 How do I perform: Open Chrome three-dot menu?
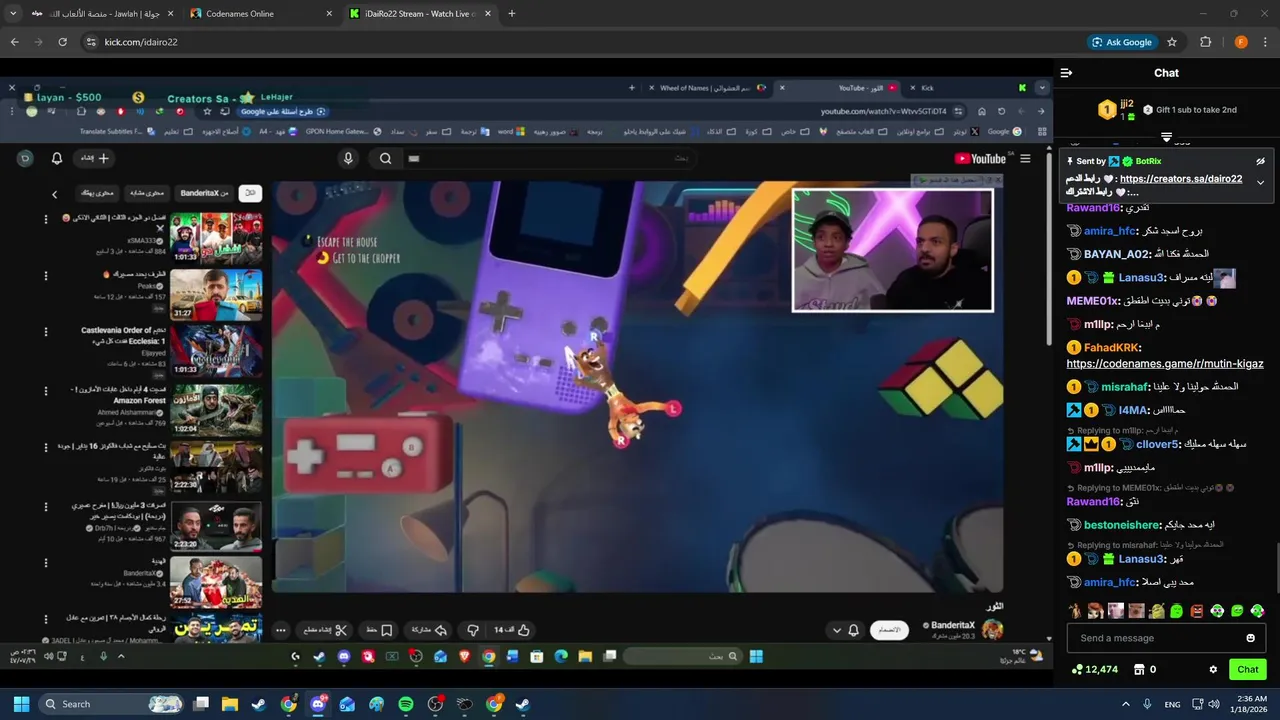1266,42
